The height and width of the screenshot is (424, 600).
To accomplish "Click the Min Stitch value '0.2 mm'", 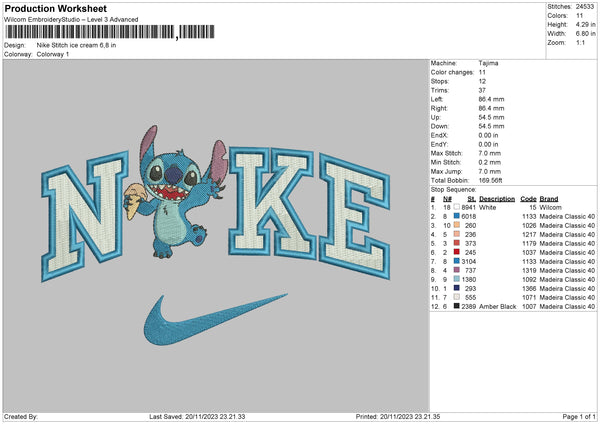I will (489, 162).
